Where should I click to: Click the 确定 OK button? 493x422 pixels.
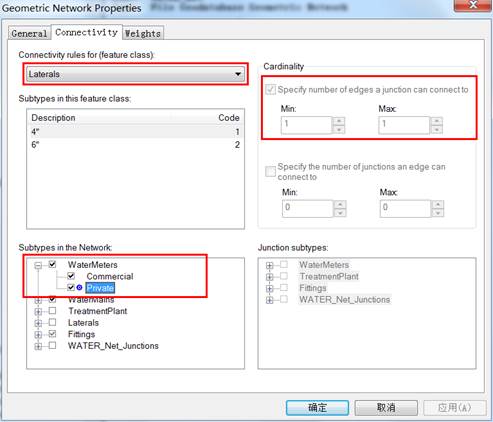pyautogui.click(x=317, y=407)
